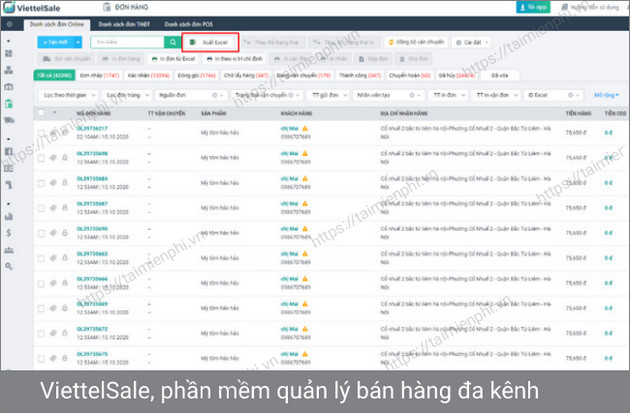Tick the select-all checkbox in table header
Image resolution: width=630 pixels, height=413 pixels.
tap(41, 113)
